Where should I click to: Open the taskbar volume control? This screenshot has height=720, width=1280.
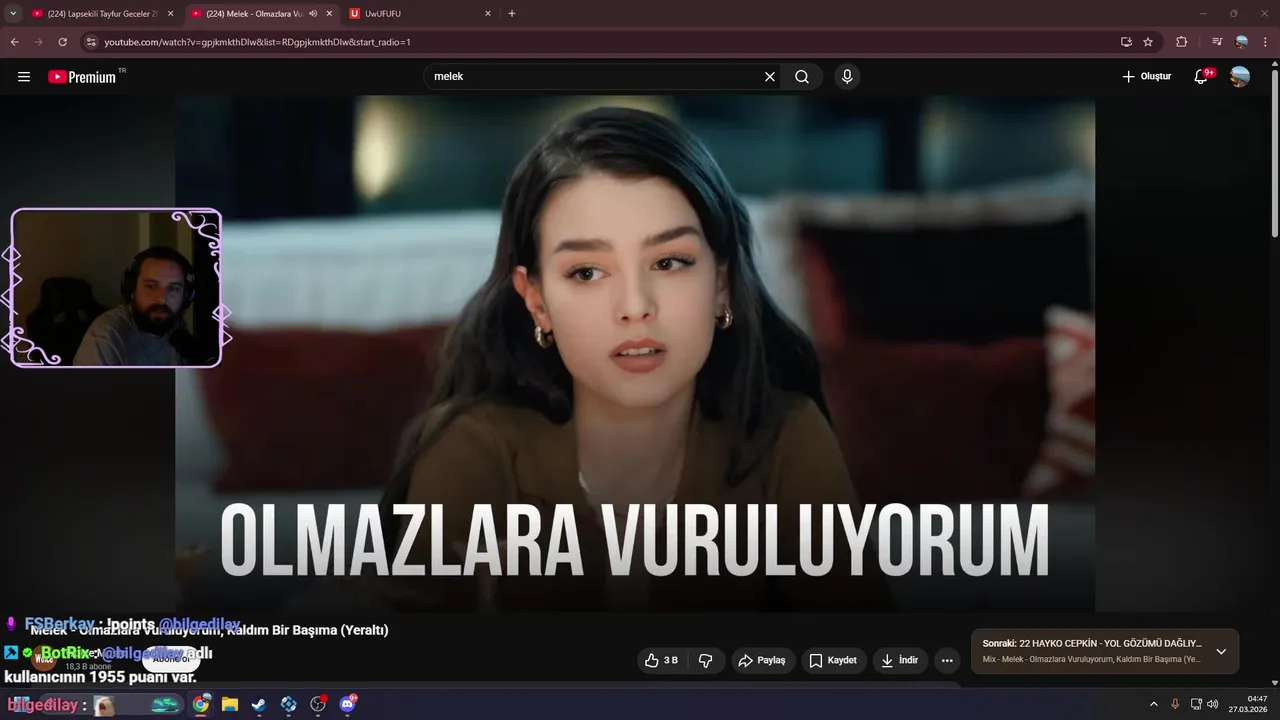click(1213, 704)
